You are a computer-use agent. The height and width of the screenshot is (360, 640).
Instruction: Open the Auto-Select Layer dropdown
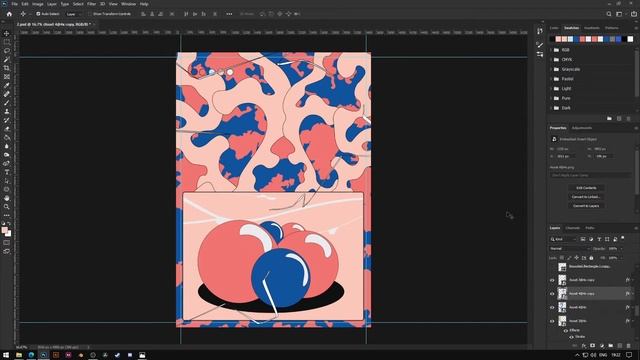point(73,14)
